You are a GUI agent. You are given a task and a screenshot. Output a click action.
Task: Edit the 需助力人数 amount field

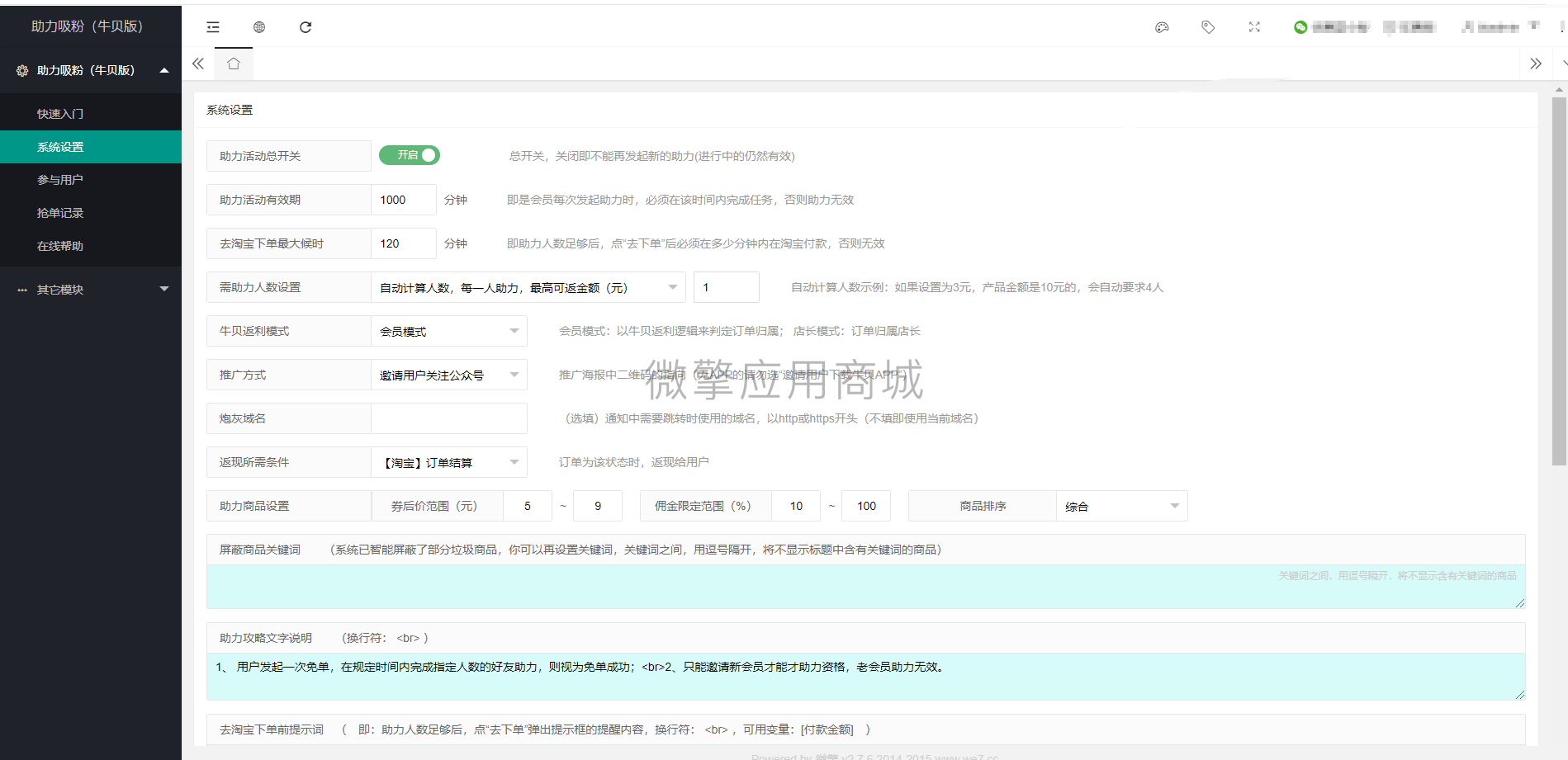(727, 287)
